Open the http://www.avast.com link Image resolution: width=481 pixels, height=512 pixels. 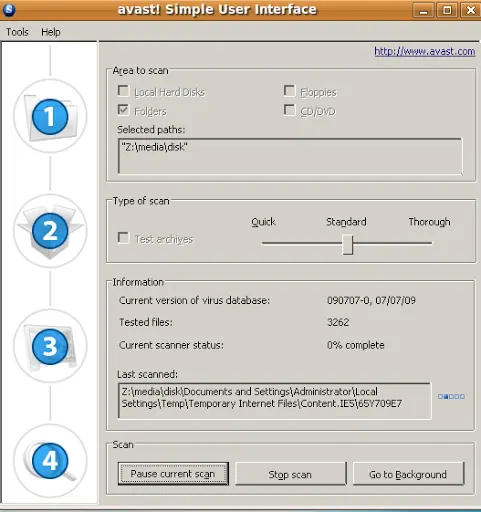pyautogui.click(x=425, y=51)
